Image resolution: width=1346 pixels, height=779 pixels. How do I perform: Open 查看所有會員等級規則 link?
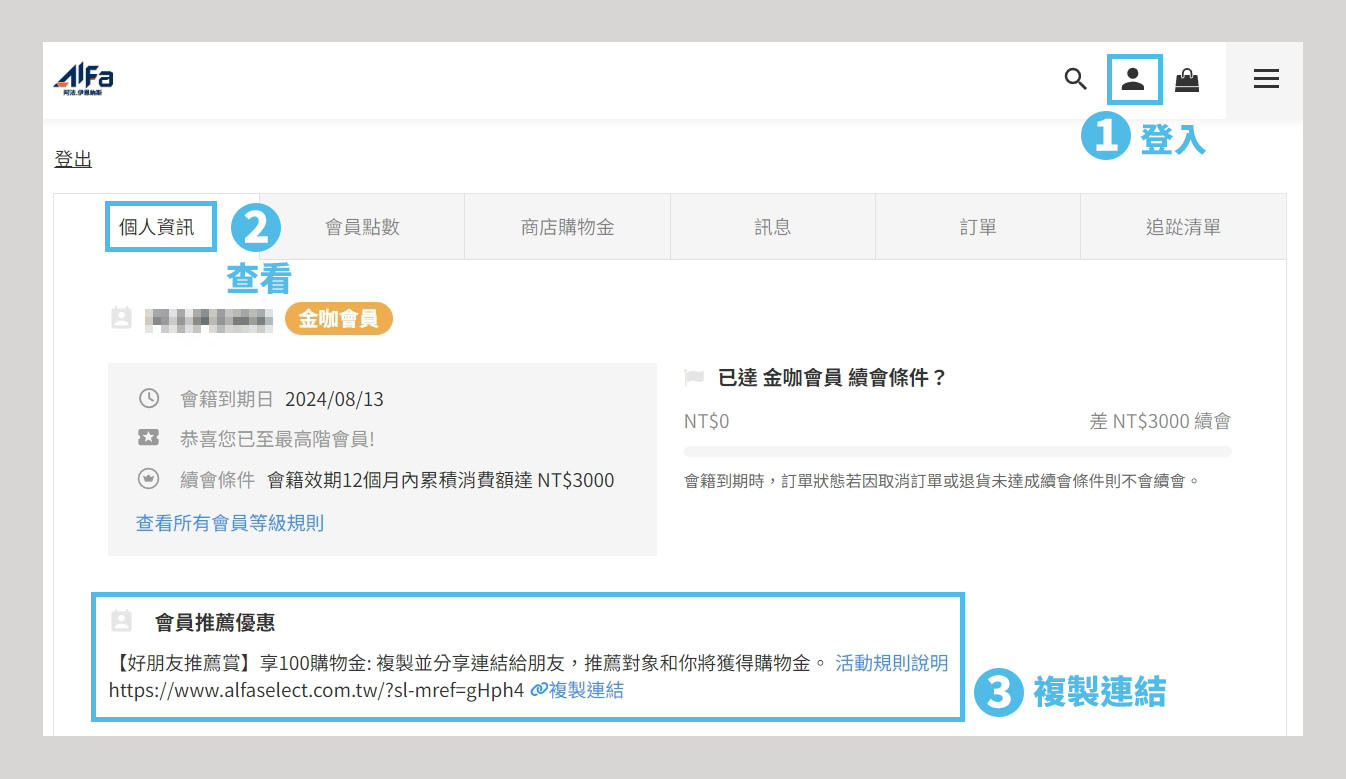coord(230,523)
